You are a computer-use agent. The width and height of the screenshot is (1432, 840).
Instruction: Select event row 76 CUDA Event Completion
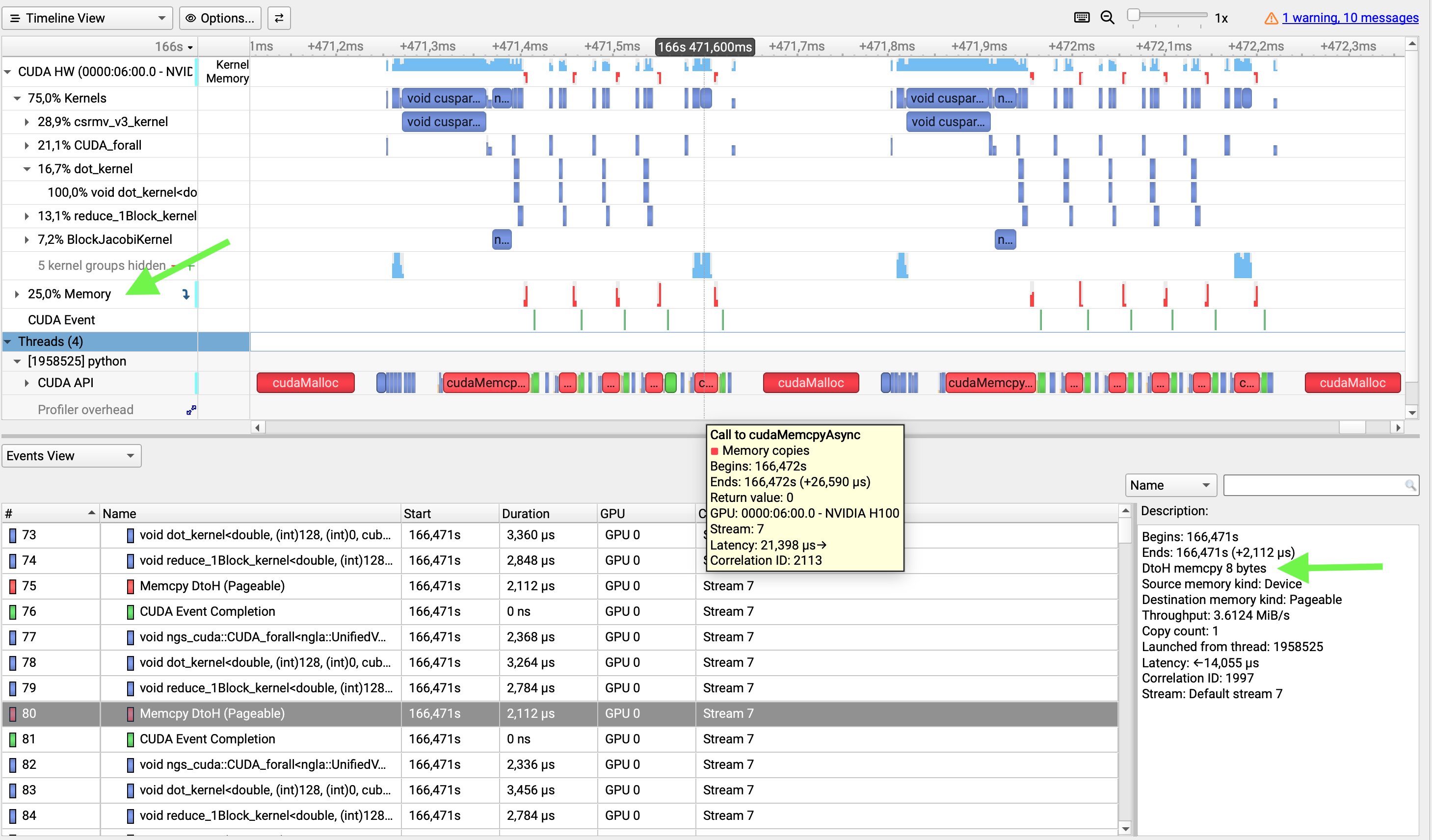point(560,612)
